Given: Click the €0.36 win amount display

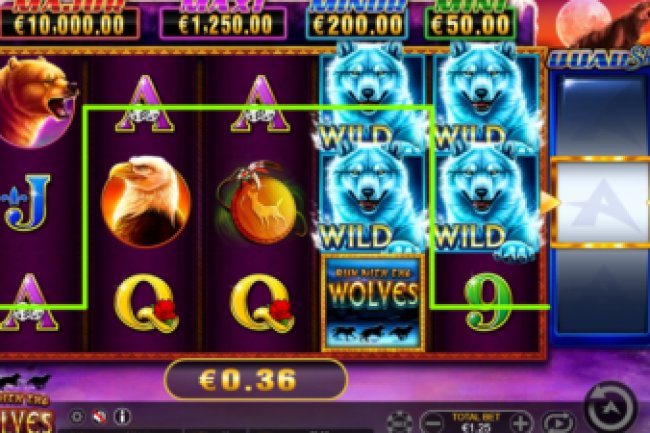Looking at the screenshot, I should [256, 380].
